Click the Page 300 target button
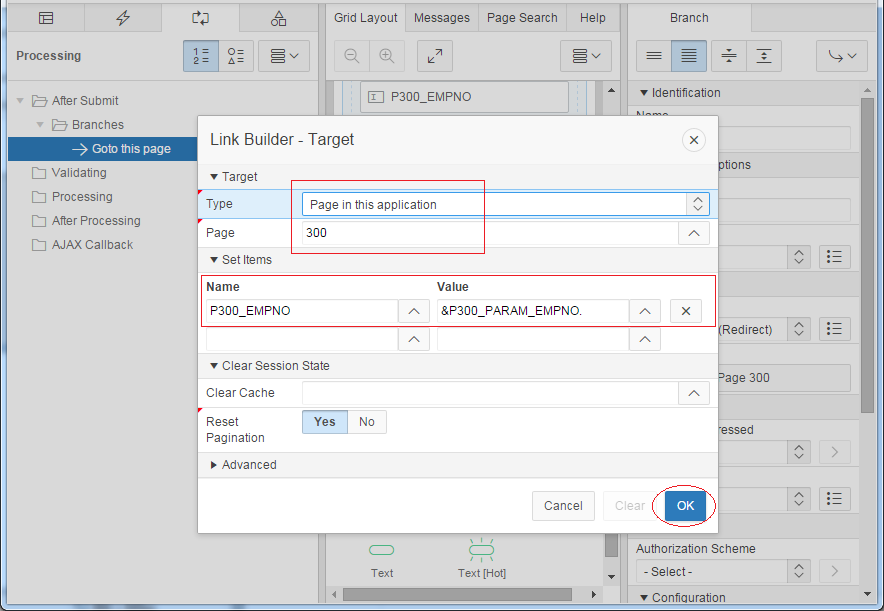 coord(784,378)
